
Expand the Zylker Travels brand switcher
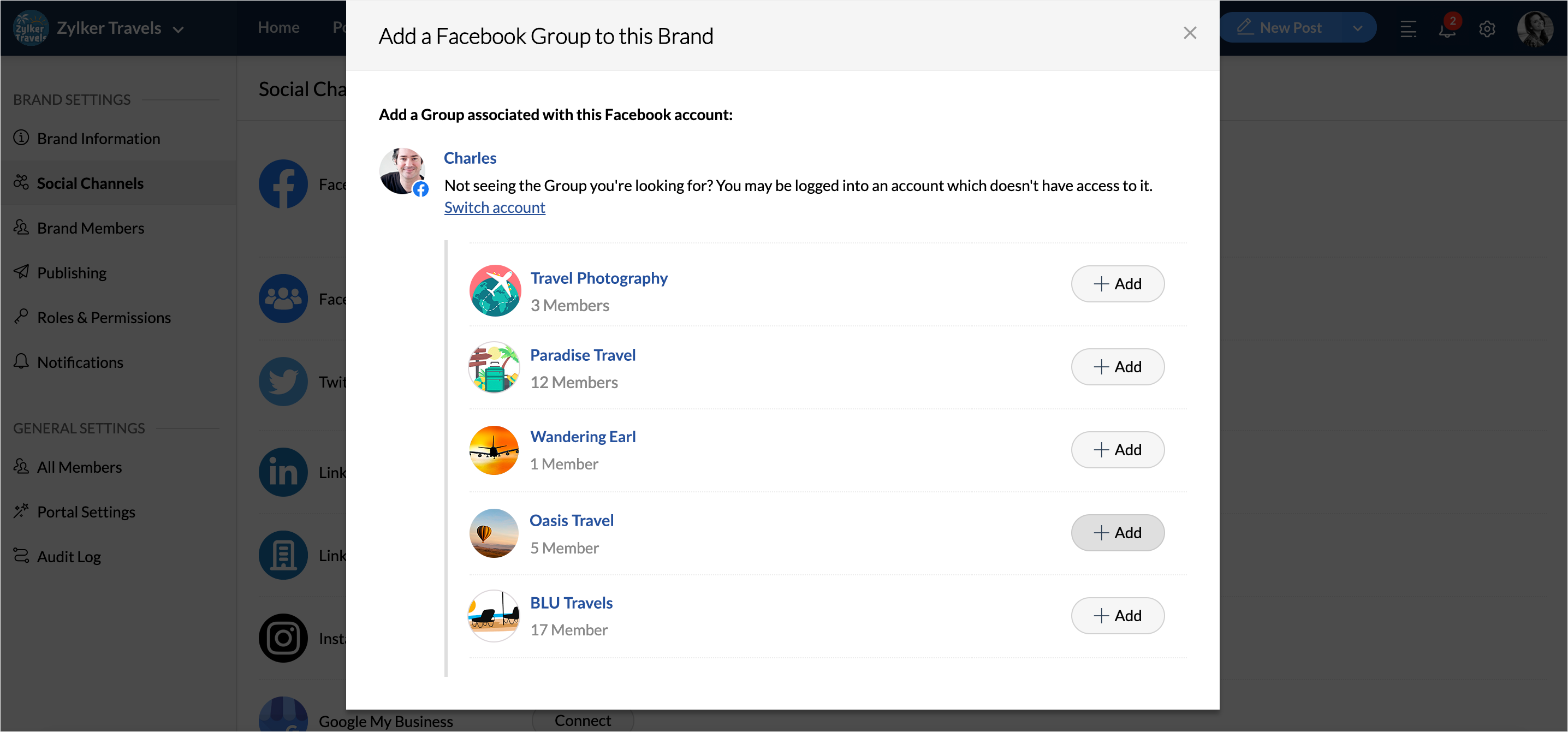tap(178, 28)
